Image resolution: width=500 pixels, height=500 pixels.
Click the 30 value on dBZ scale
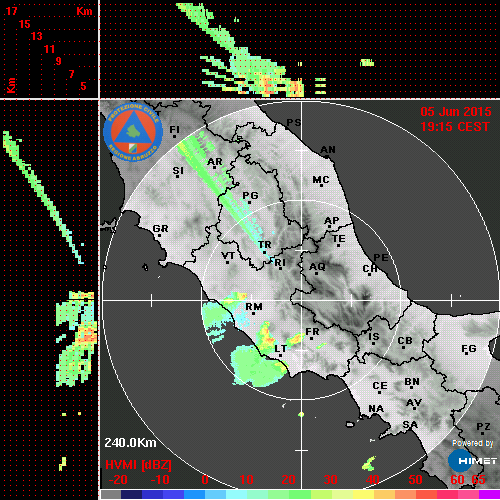[330, 480]
